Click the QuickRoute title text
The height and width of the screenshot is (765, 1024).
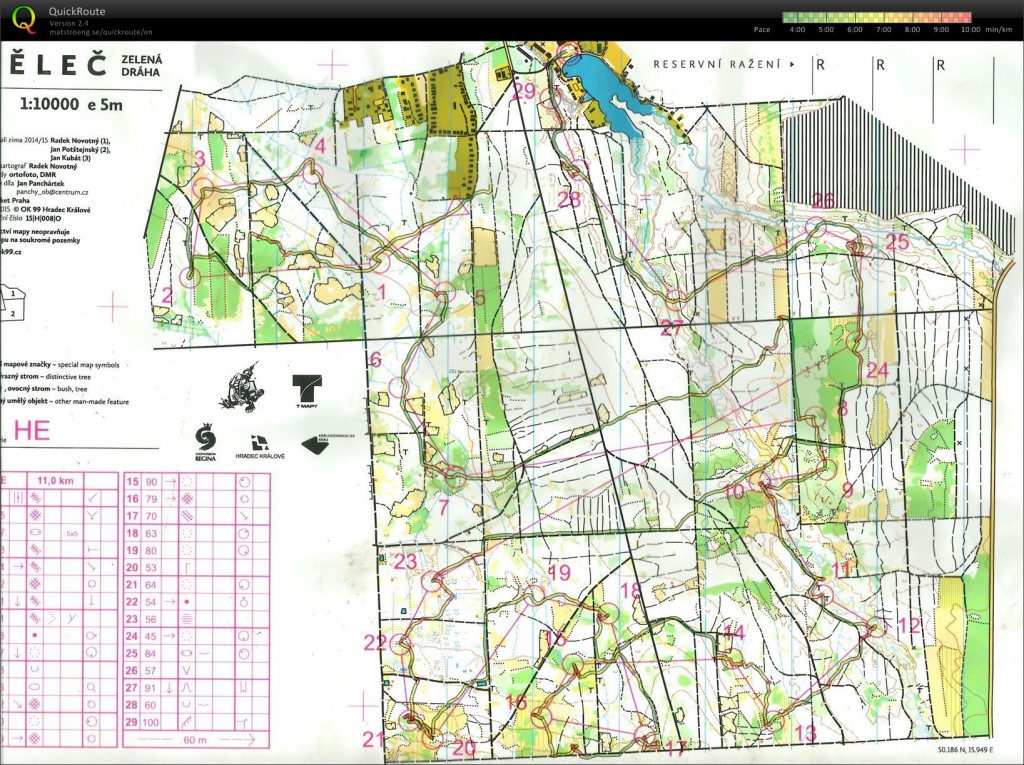(x=79, y=11)
